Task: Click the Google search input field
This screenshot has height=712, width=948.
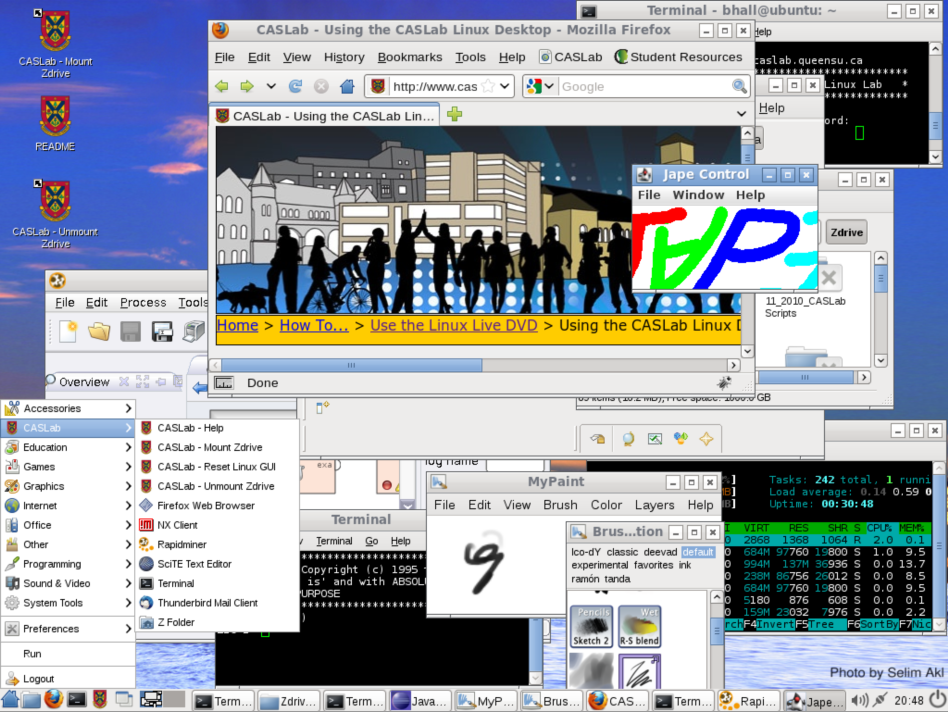Action: point(644,86)
